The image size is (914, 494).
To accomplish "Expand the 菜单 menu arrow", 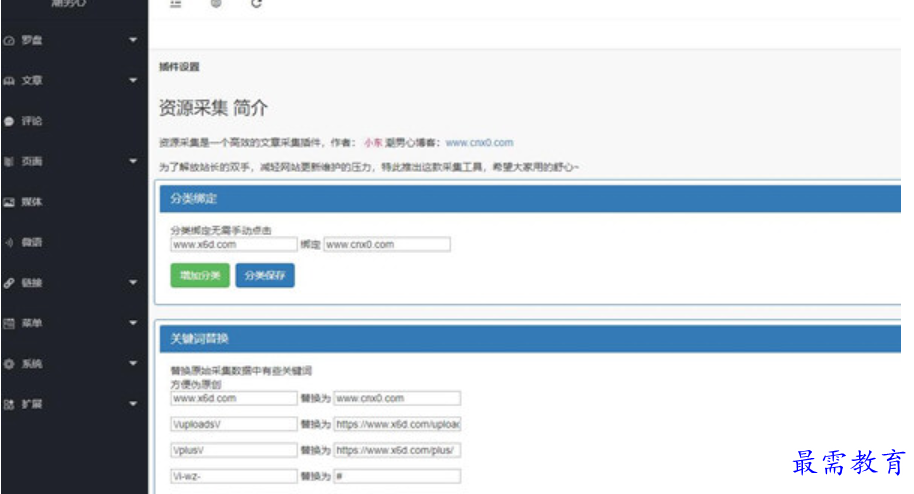I will 133,323.
